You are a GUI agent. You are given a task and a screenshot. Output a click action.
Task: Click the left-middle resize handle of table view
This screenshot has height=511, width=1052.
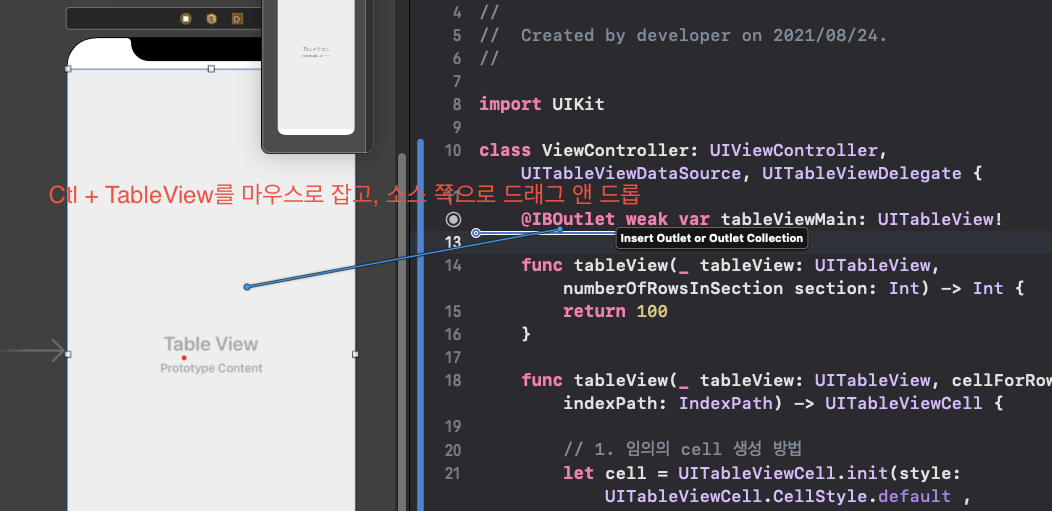(x=68, y=354)
